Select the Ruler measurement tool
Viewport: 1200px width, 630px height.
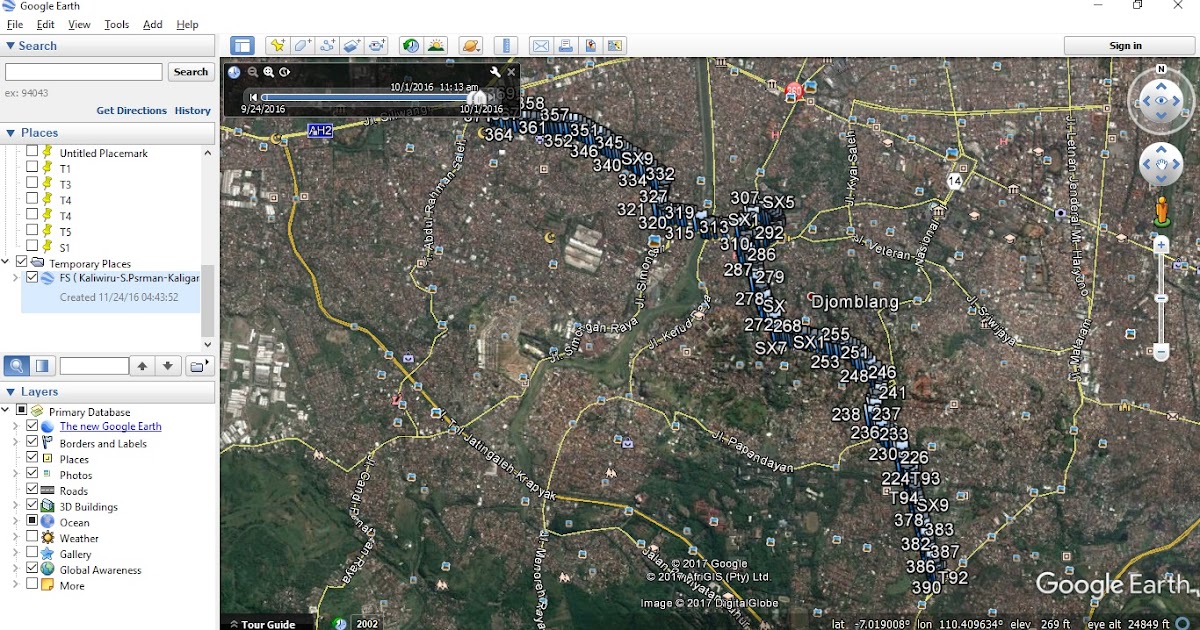(506, 46)
